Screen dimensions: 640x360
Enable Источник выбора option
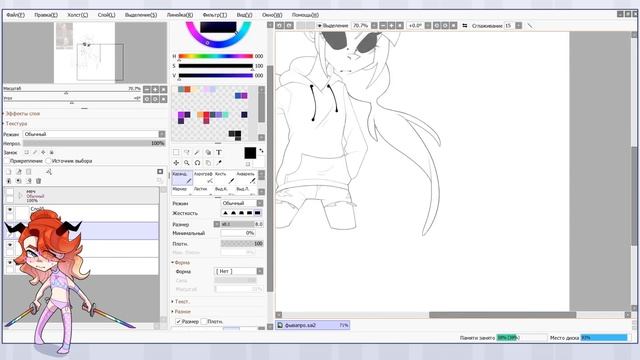(48, 161)
